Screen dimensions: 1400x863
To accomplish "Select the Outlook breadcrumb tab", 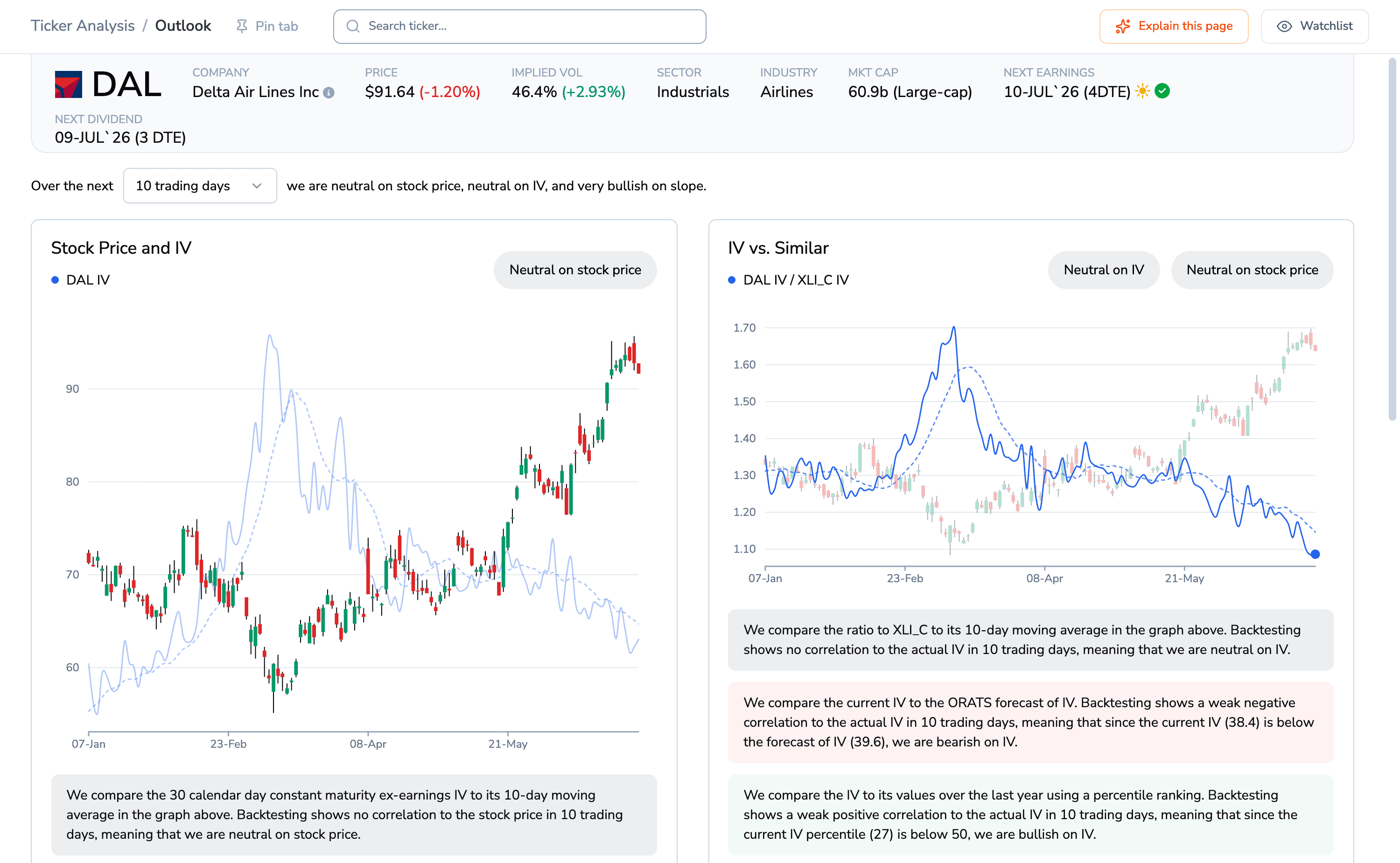I will click(x=183, y=26).
